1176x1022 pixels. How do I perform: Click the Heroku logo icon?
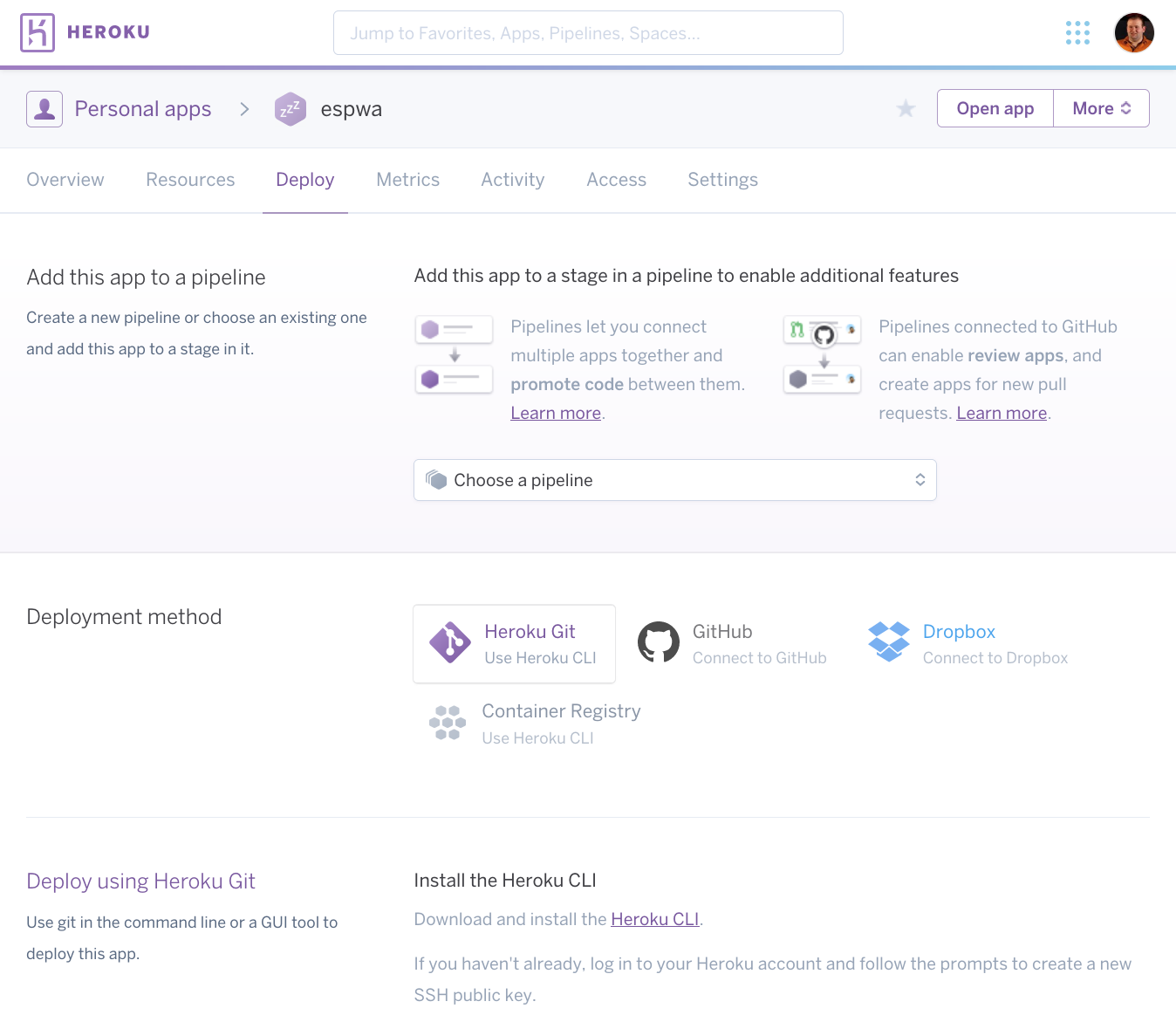coord(38,33)
